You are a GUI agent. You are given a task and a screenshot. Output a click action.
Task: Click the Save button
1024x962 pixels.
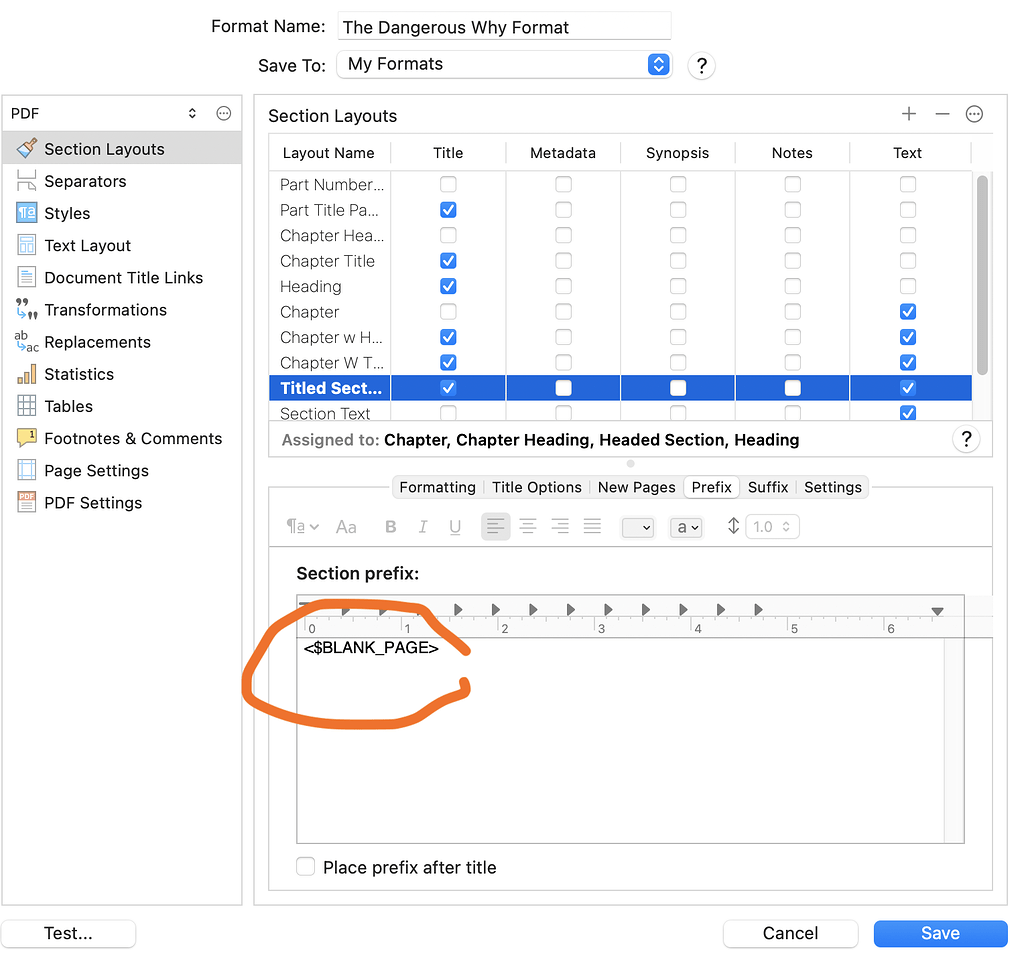coord(940,933)
